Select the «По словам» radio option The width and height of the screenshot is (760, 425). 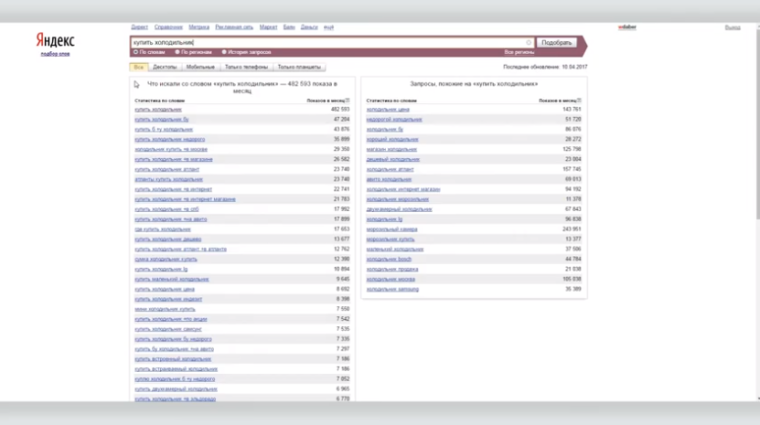(135, 52)
